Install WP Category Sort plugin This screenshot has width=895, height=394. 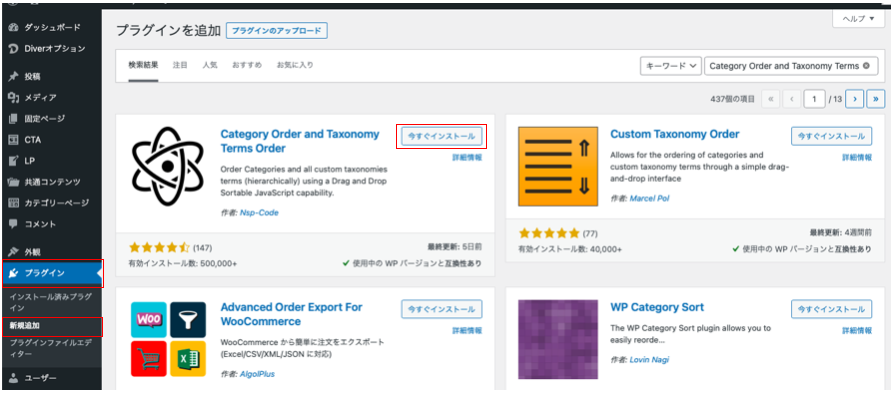click(832, 309)
